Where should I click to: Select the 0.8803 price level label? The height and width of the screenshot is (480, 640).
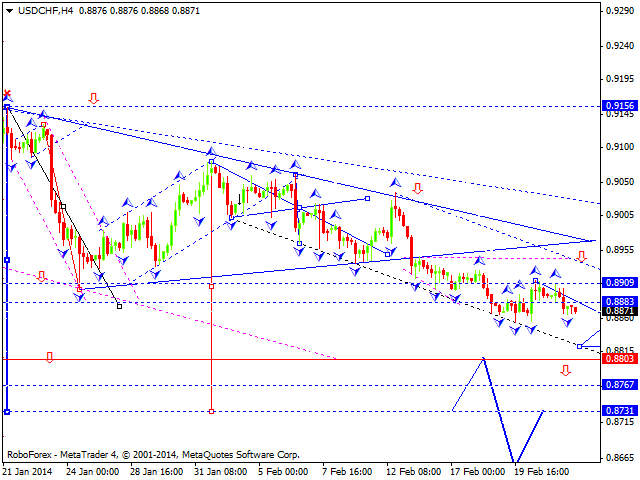(620, 359)
